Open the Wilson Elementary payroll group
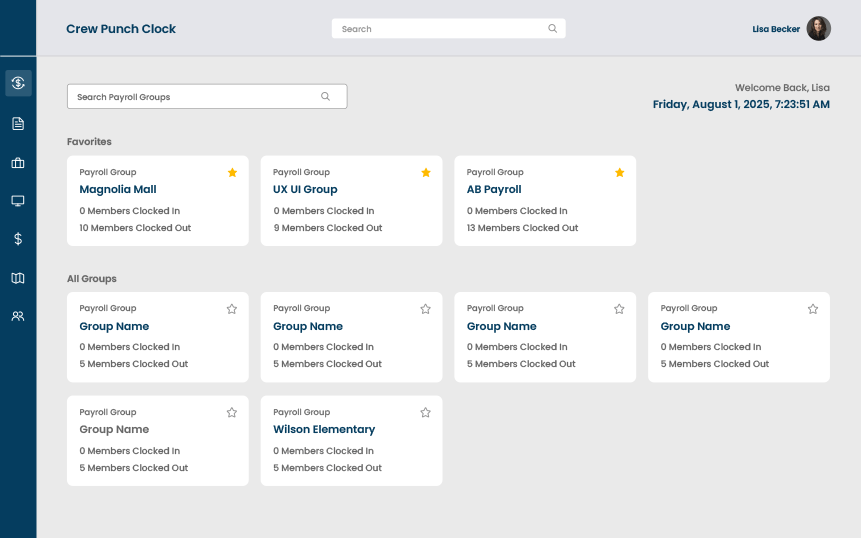 point(324,430)
